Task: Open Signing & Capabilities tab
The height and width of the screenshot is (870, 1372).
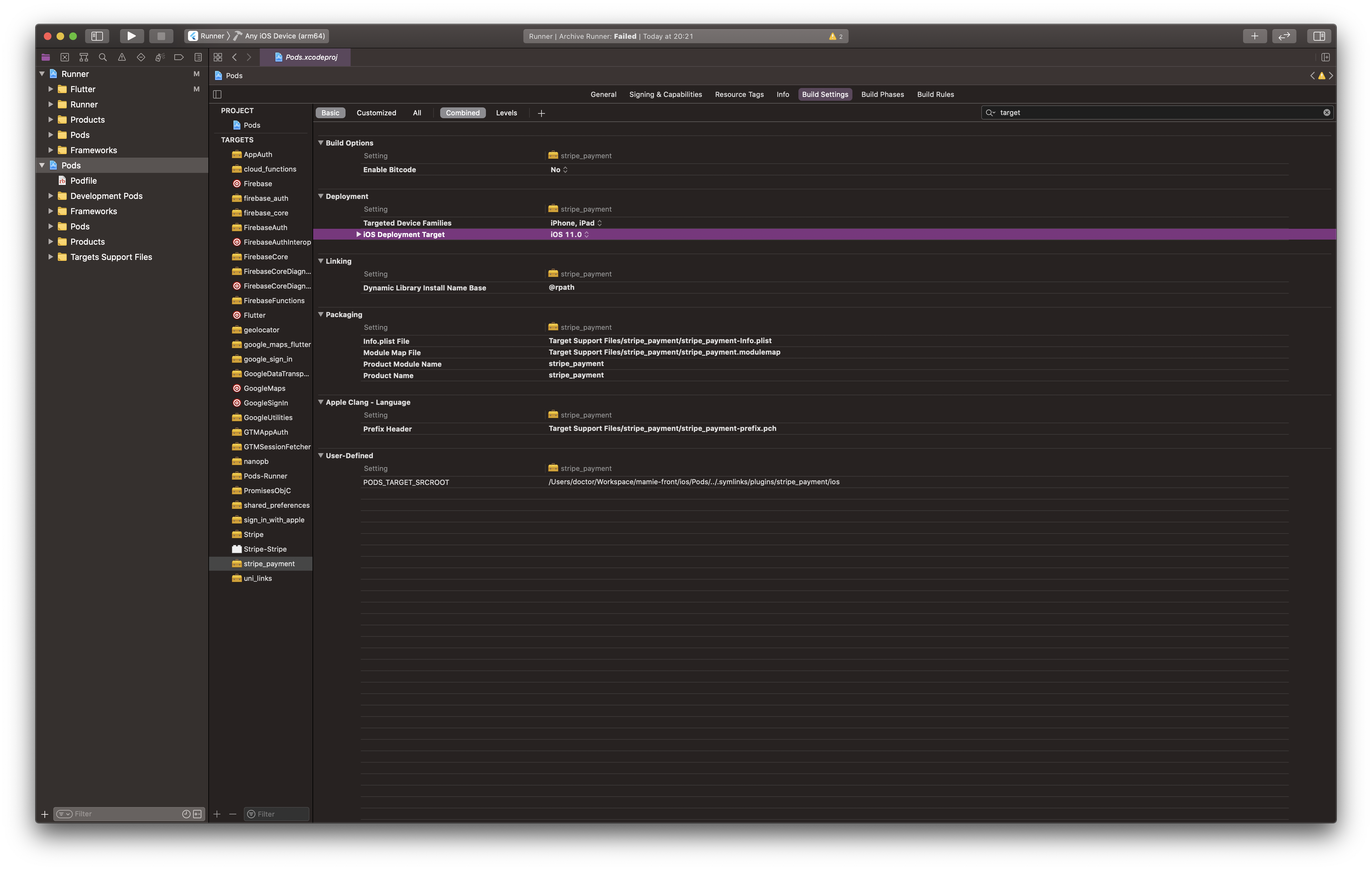Action: (x=665, y=95)
